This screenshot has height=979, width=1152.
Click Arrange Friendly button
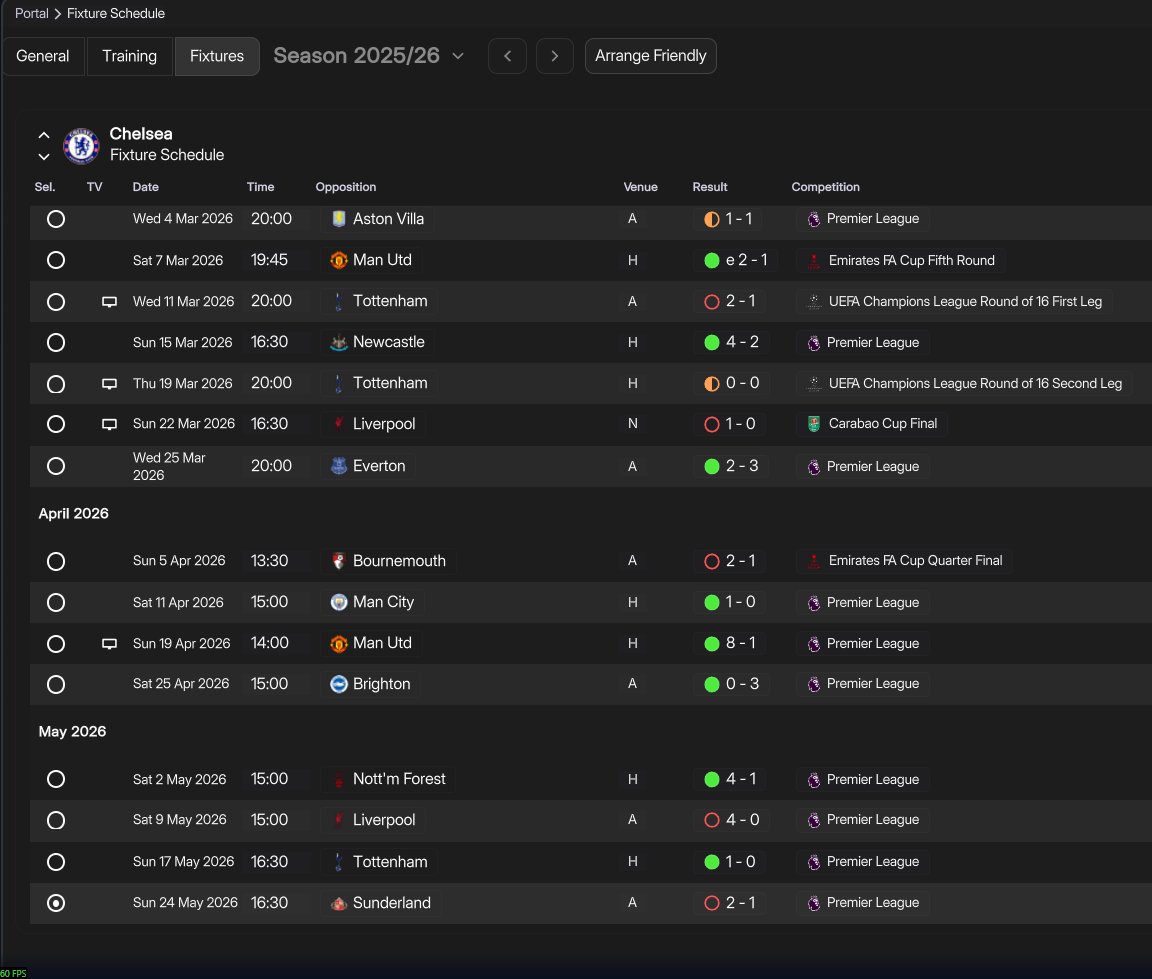(x=650, y=56)
